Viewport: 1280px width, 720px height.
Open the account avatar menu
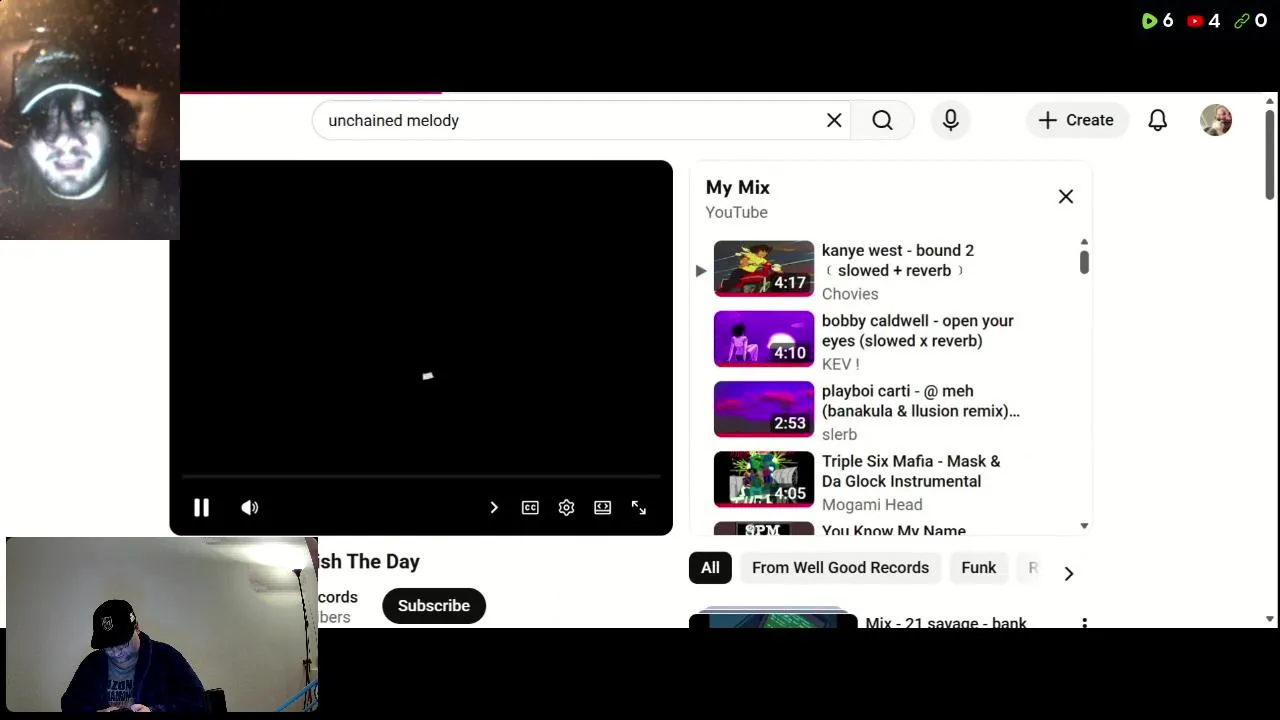click(x=1216, y=120)
